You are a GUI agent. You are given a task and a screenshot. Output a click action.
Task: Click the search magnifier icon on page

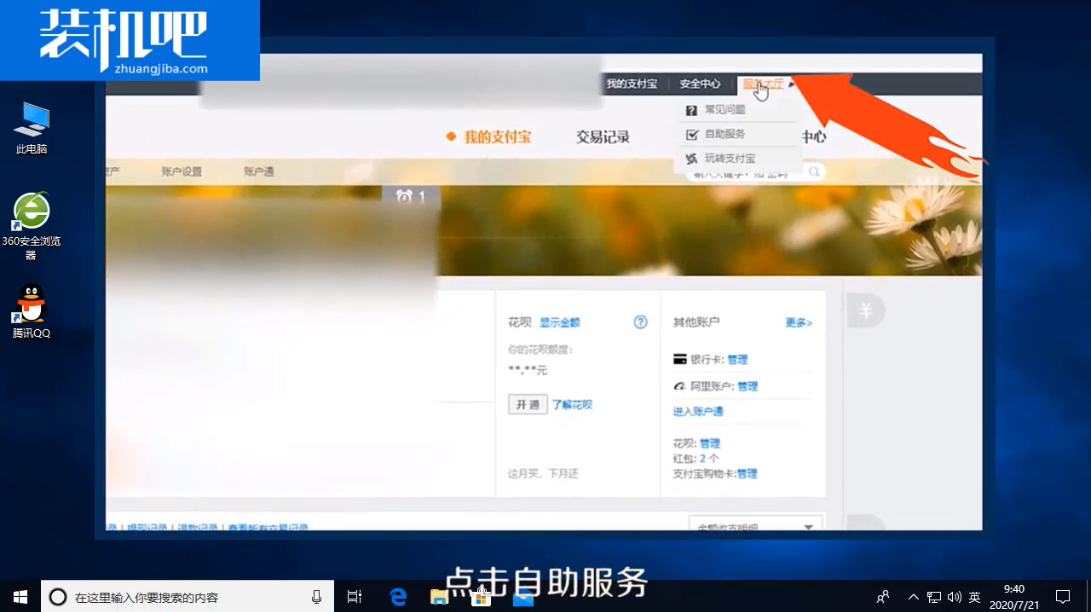point(815,172)
